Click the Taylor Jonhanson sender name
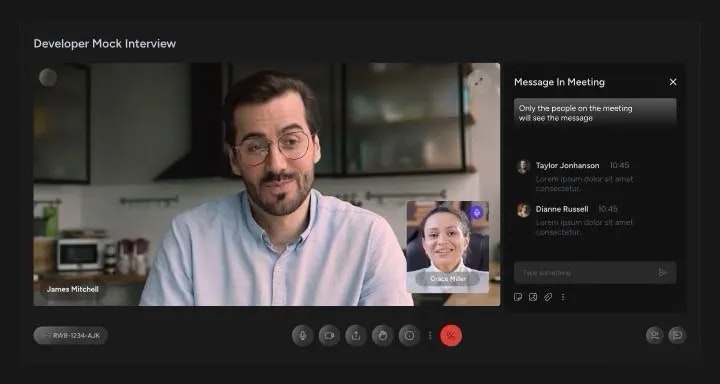Viewport: 720px width, 384px height. point(568,165)
